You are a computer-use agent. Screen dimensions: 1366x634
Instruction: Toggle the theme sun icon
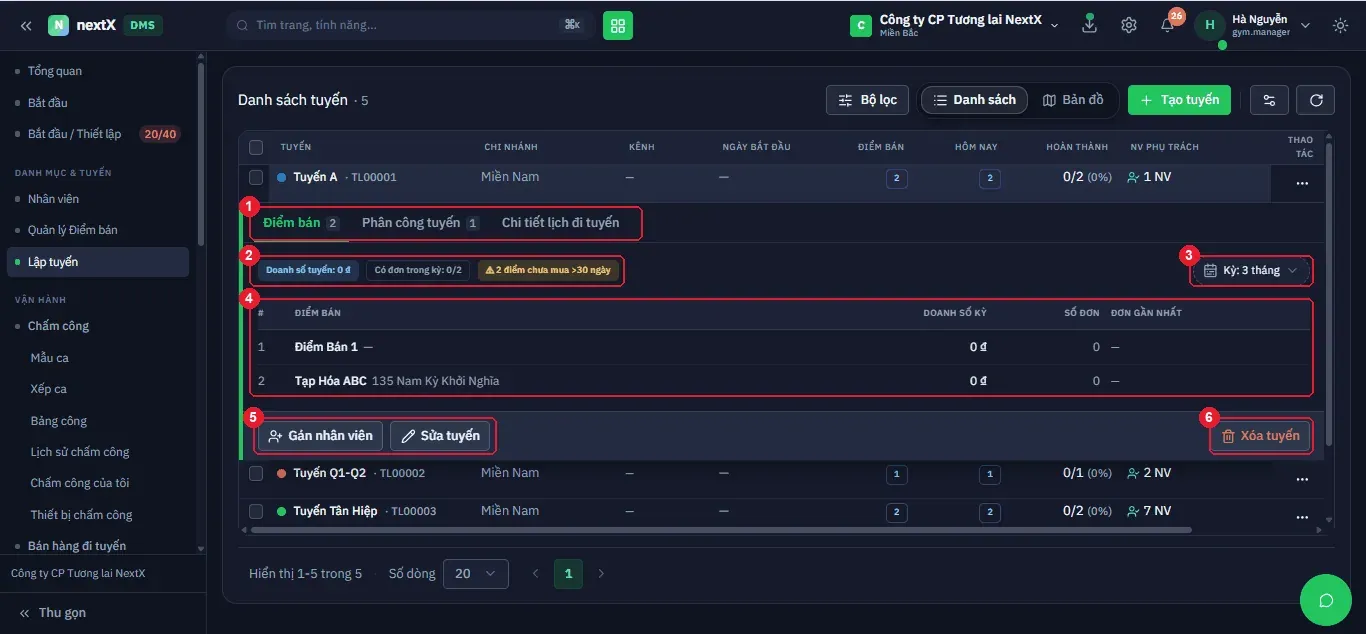1341,25
